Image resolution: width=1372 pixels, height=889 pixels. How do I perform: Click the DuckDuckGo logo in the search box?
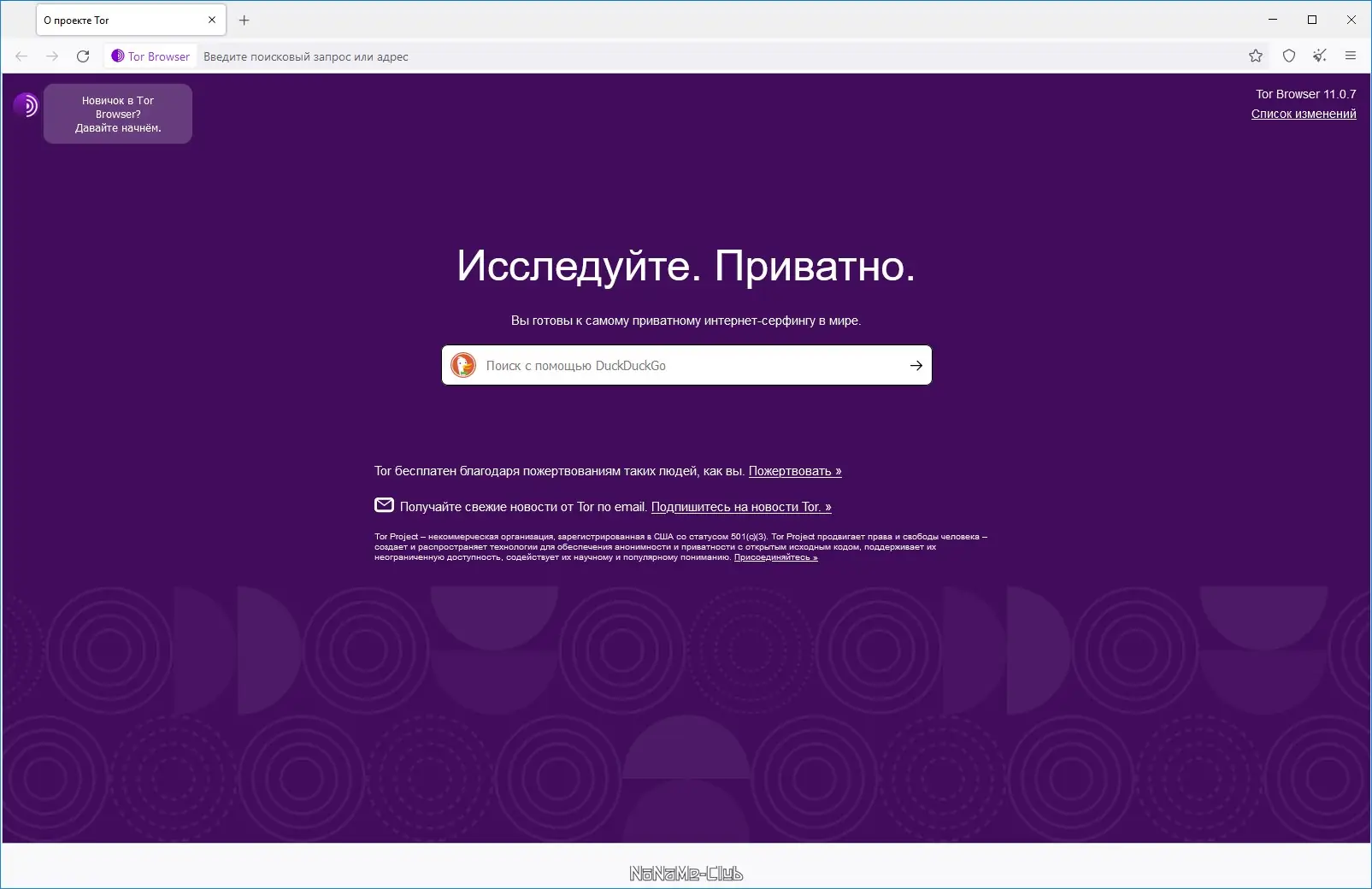pos(463,365)
